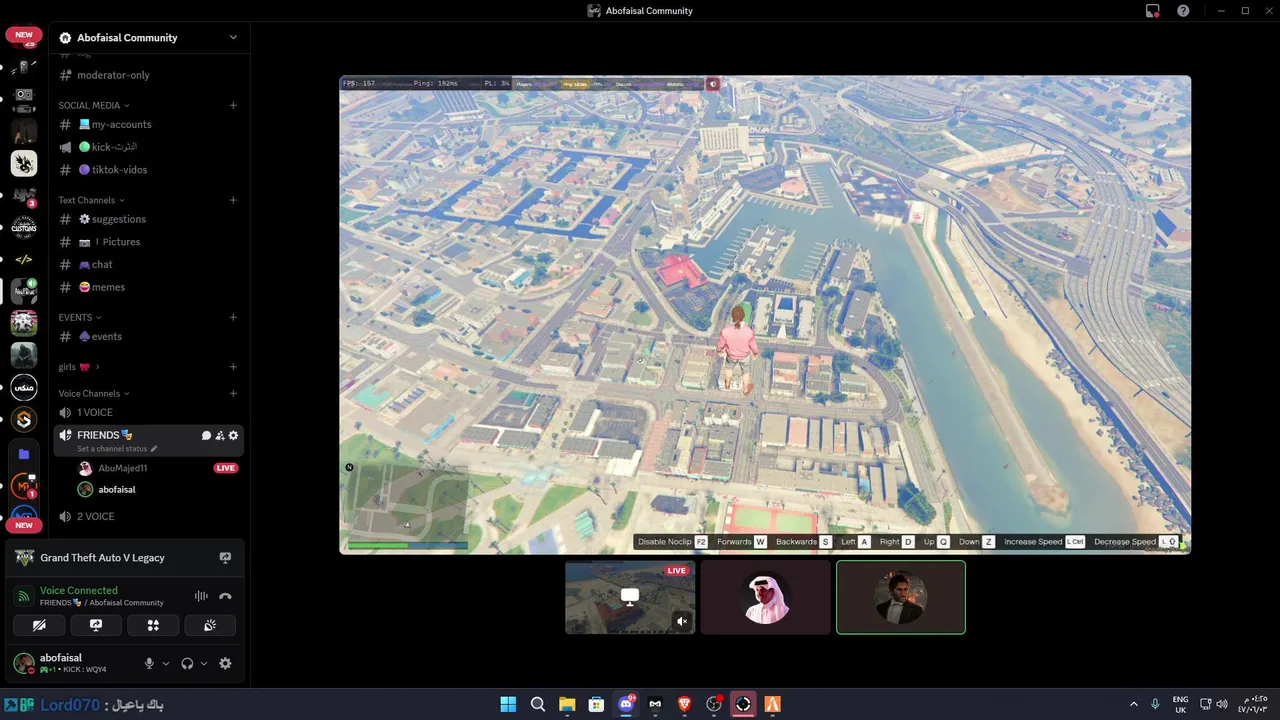Viewport: 1280px width, 720px height.
Task: Show hidden tray icons chevron
Action: click(x=1133, y=704)
